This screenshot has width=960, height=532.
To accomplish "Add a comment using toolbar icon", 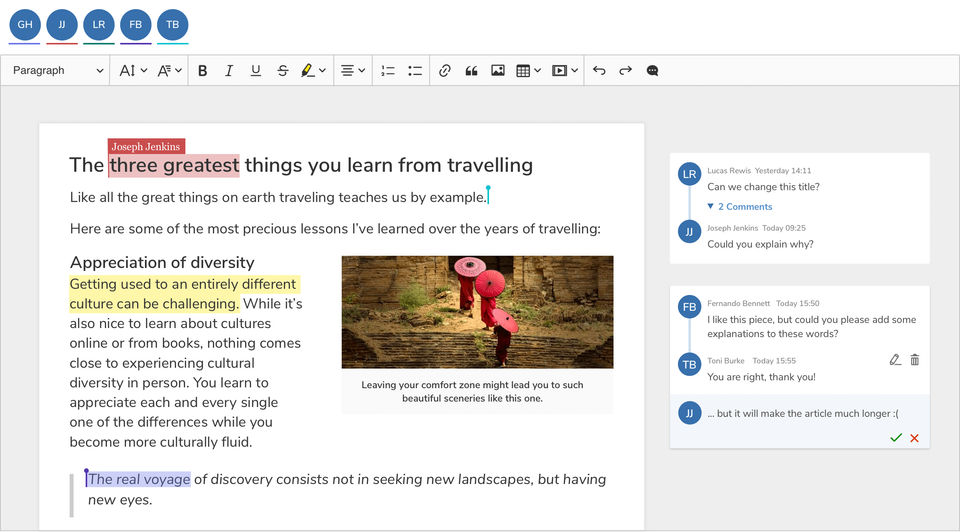I will coord(652,71).
